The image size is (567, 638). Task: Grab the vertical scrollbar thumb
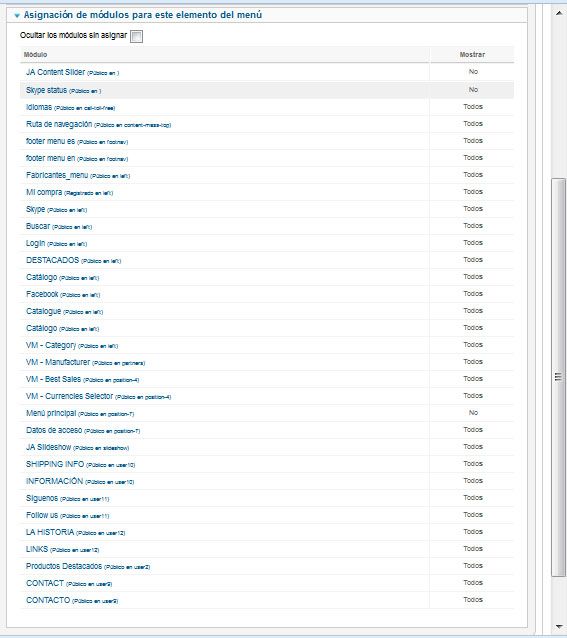click(558, 377)
